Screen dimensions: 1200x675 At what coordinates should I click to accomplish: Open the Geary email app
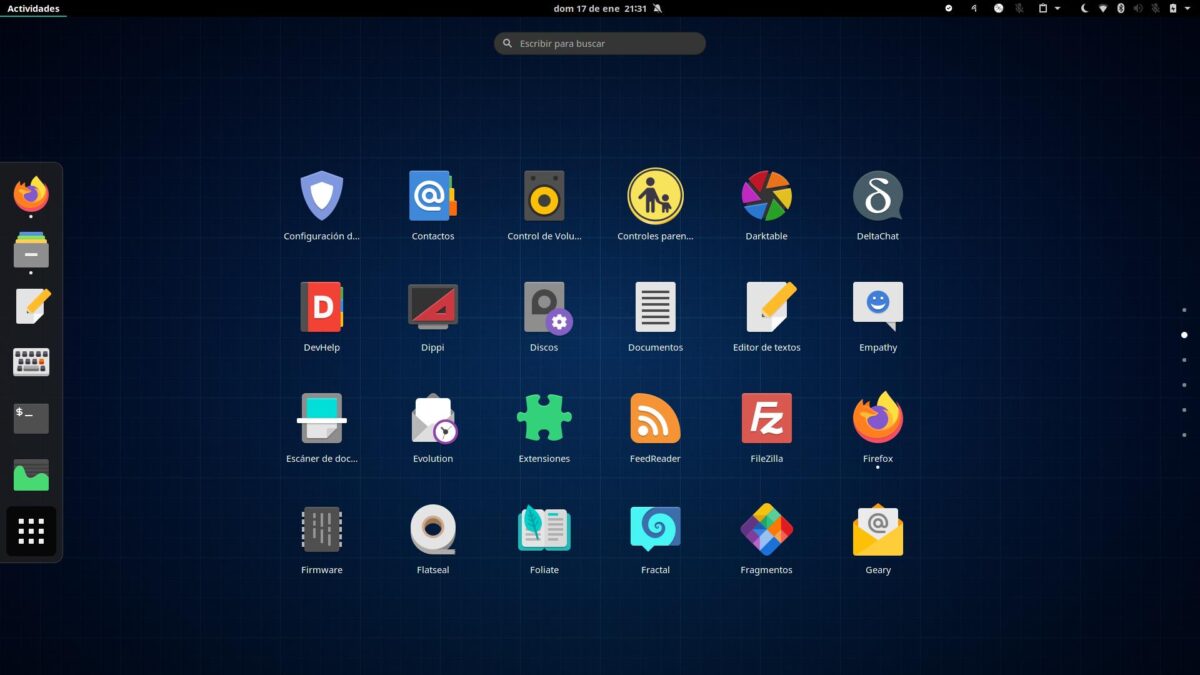877,529
